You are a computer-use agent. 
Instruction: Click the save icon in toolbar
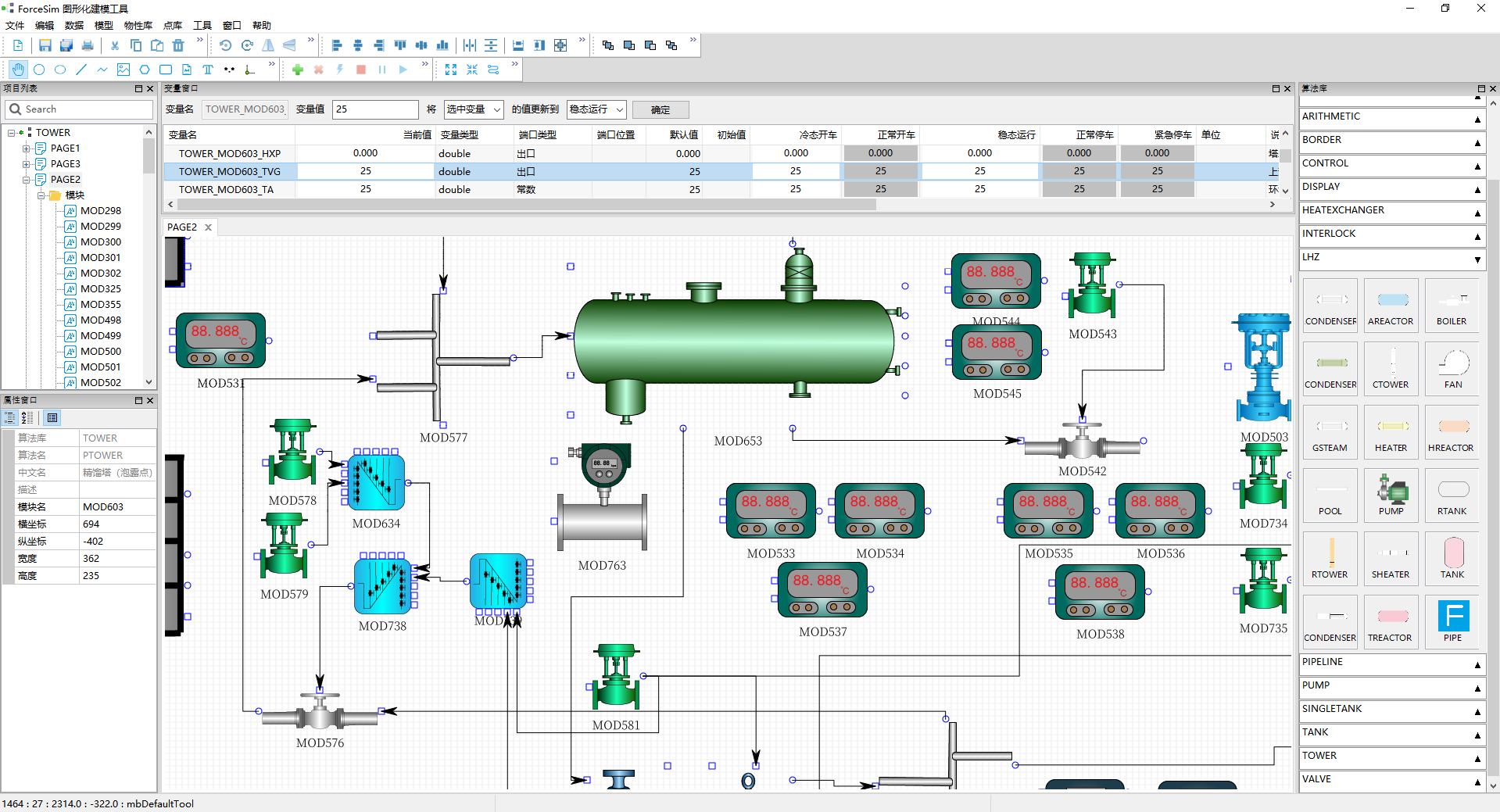pos(45,45)
